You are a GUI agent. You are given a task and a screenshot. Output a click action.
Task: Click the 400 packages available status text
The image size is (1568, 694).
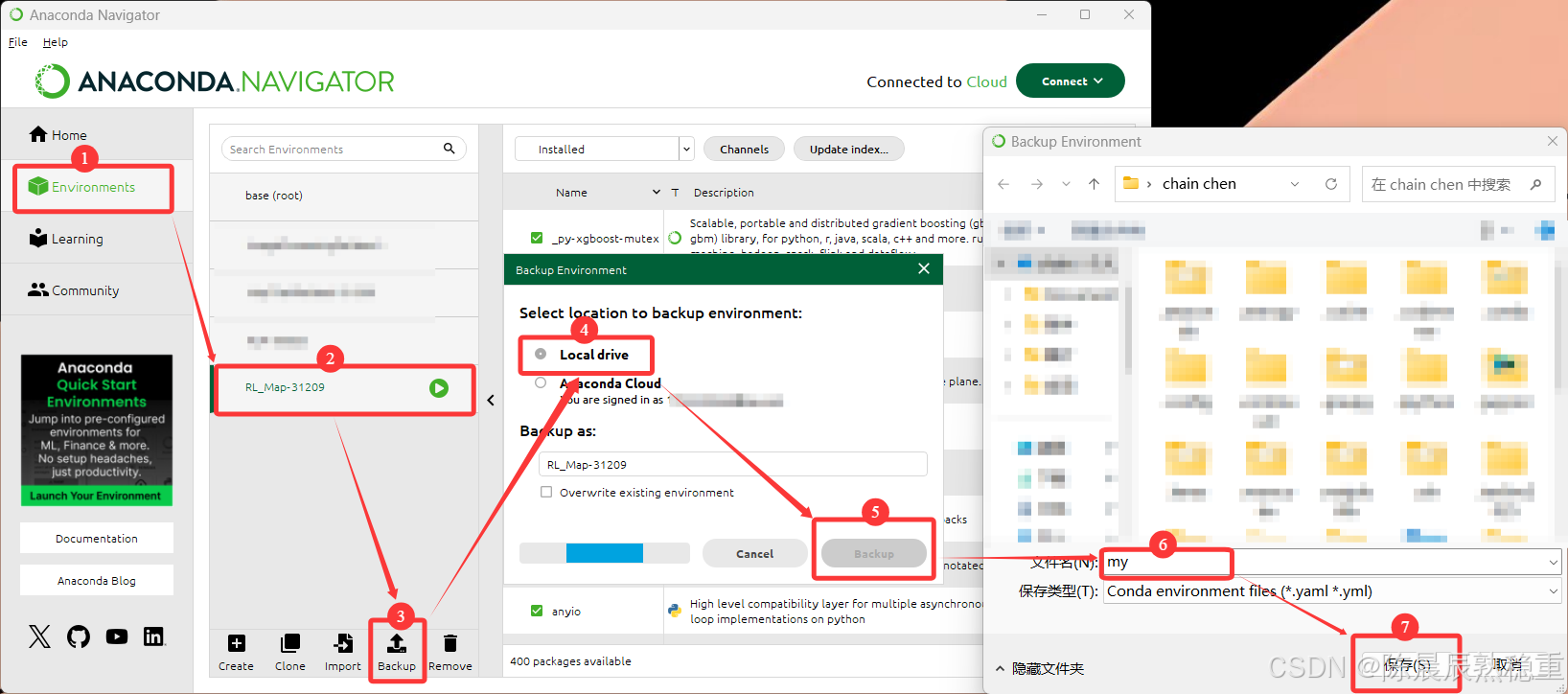570,660
